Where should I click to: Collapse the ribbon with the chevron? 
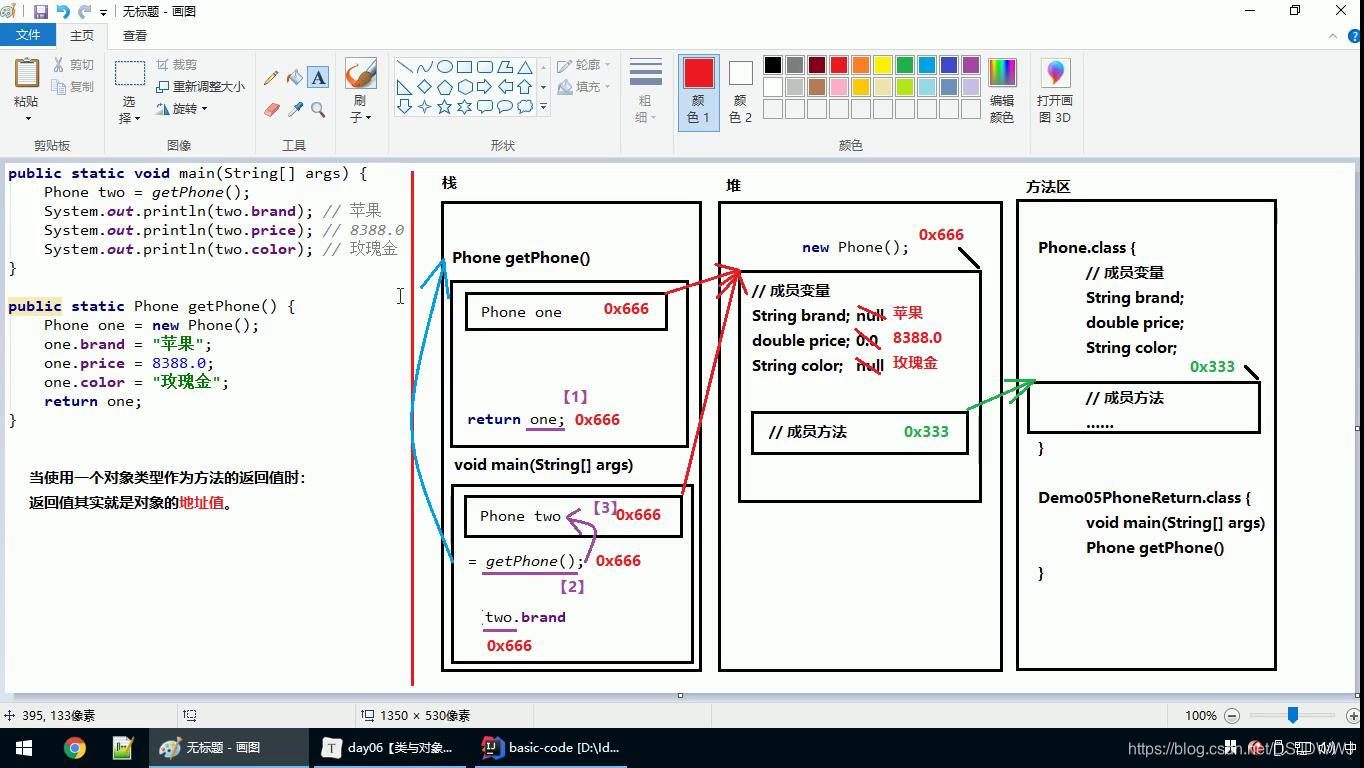click(x=1333, y=35)
